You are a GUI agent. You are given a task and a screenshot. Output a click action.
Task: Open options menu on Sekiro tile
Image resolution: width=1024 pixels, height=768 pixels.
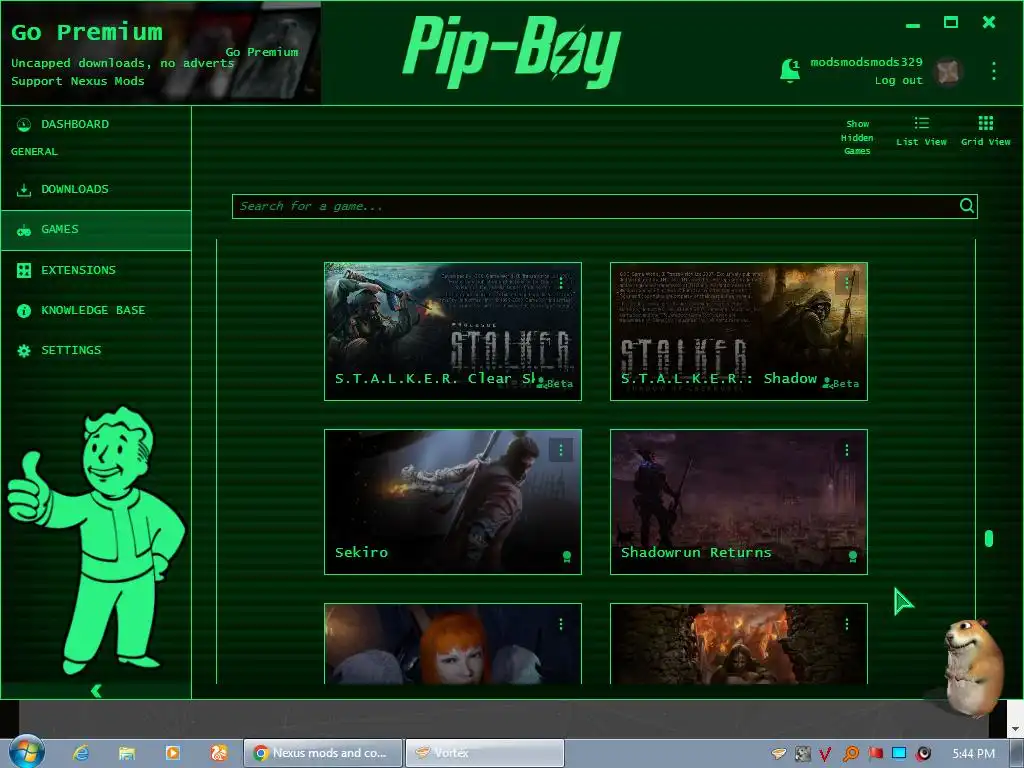pos(561,450)
